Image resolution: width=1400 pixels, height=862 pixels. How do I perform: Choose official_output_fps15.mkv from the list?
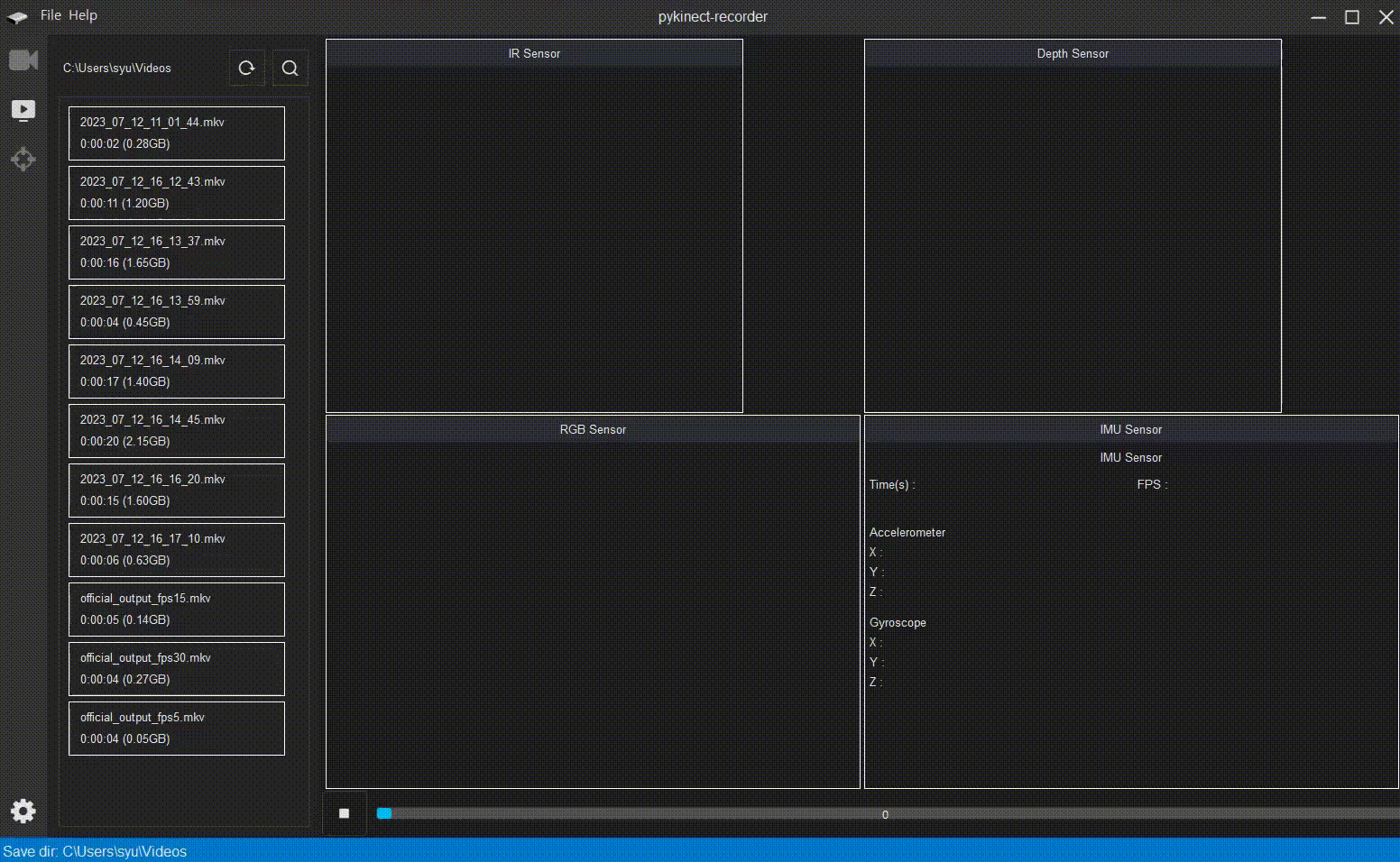click(x=177, y=610)
